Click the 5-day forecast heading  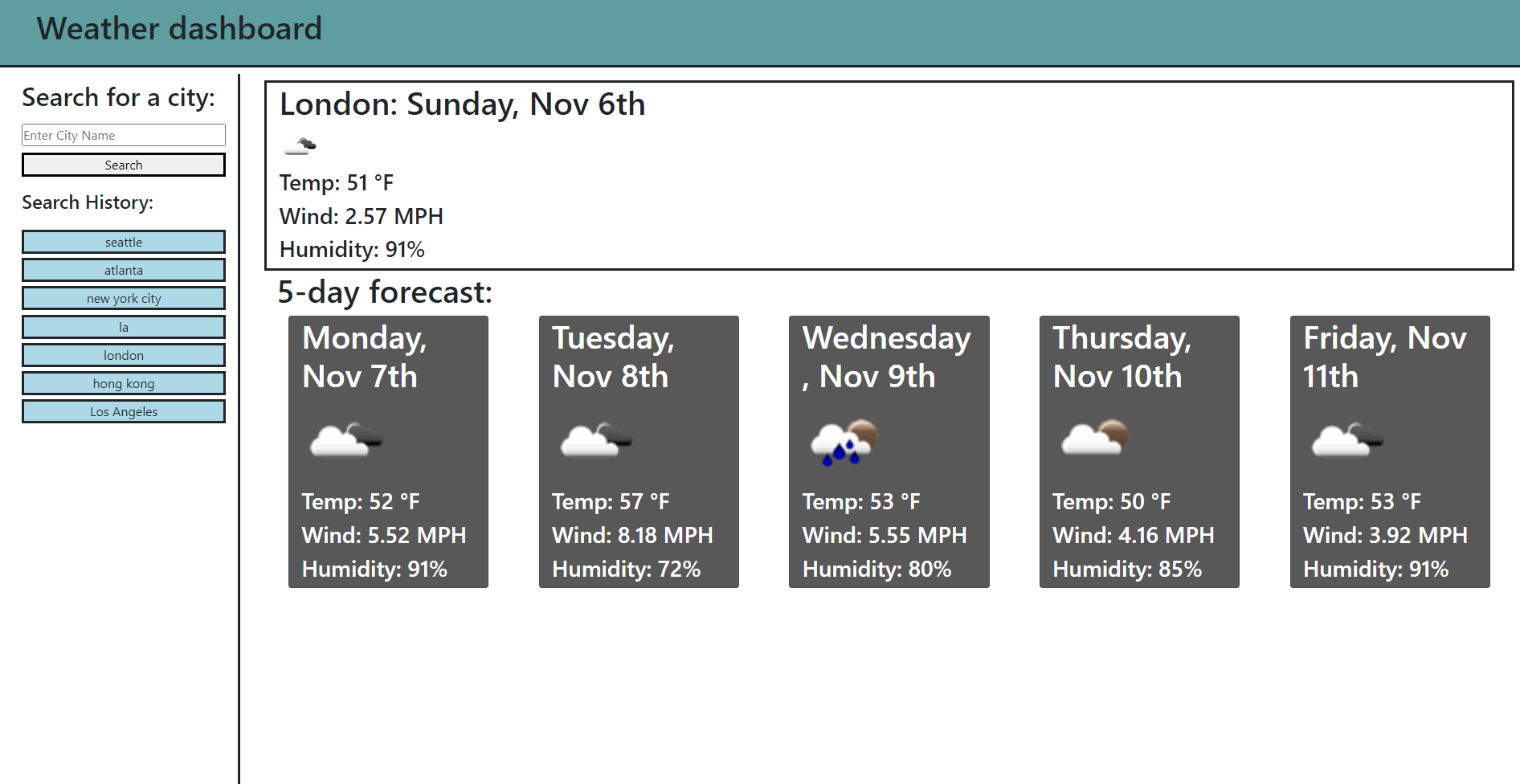point(385,292)
